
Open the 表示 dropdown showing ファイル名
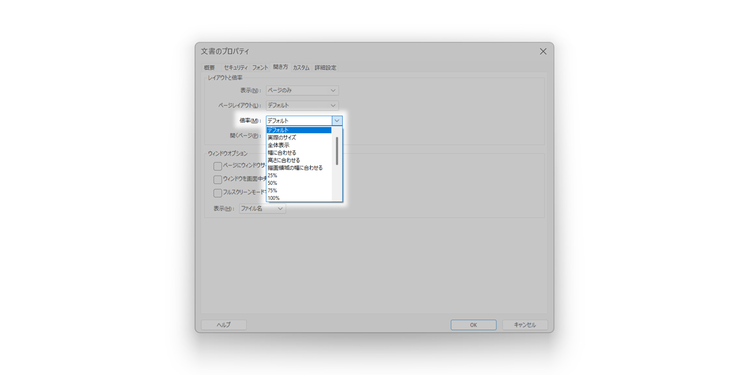click(262, 209)
